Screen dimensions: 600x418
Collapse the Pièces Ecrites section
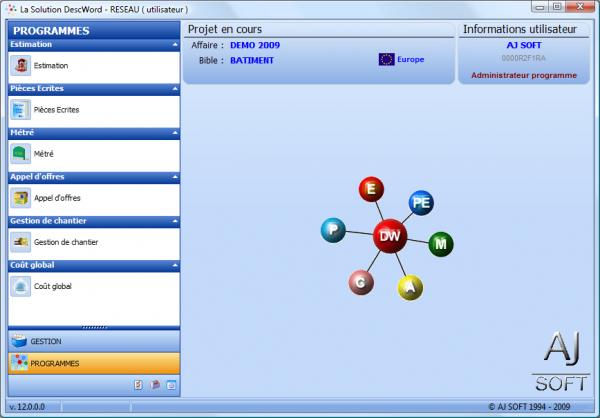click(175, 89)
